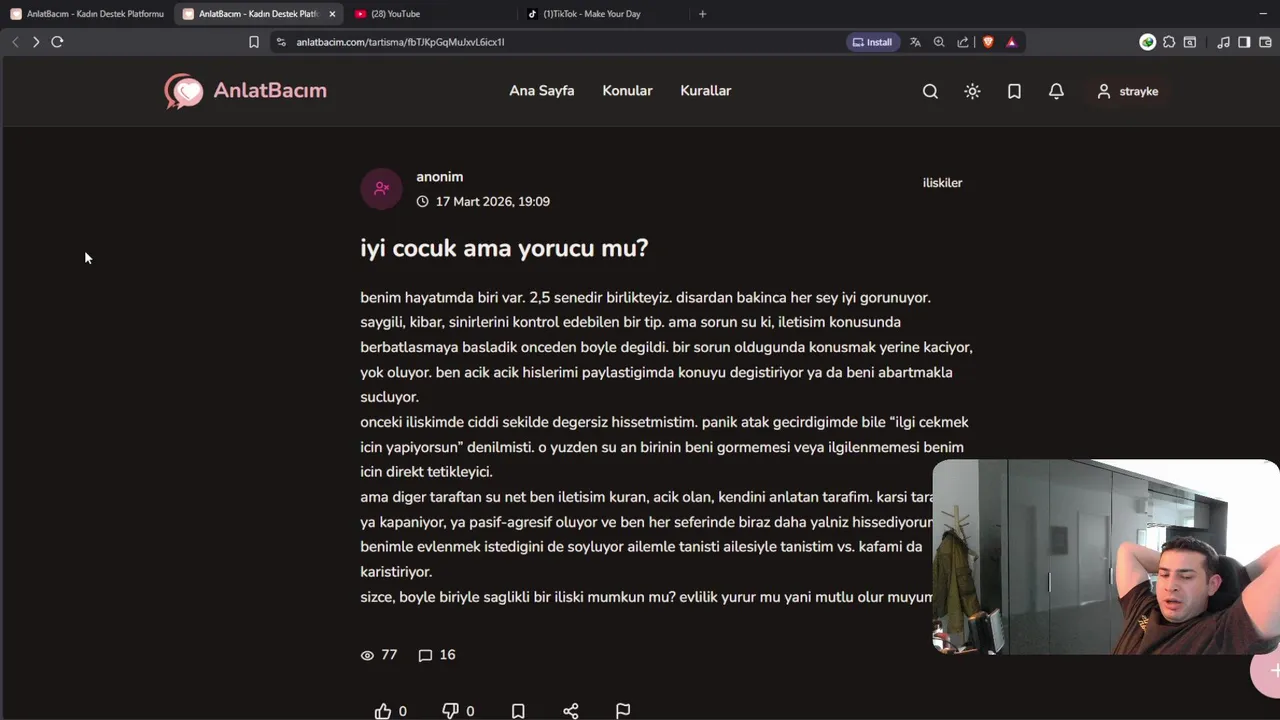The height and width of the screenshot is (720, 1280).
Task: Switch to the first AnlatBacım tab
Action: click(87, 14)
